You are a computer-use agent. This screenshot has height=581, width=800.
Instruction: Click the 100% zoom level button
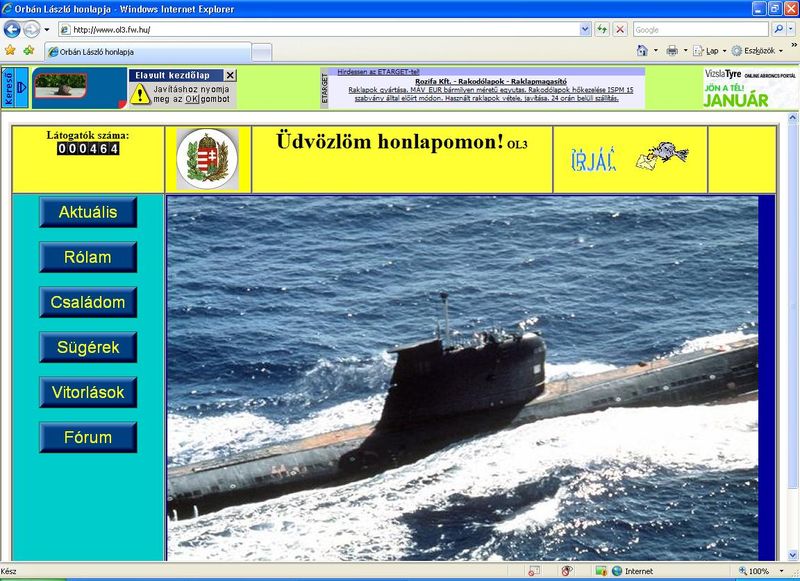tap(756, 571)
